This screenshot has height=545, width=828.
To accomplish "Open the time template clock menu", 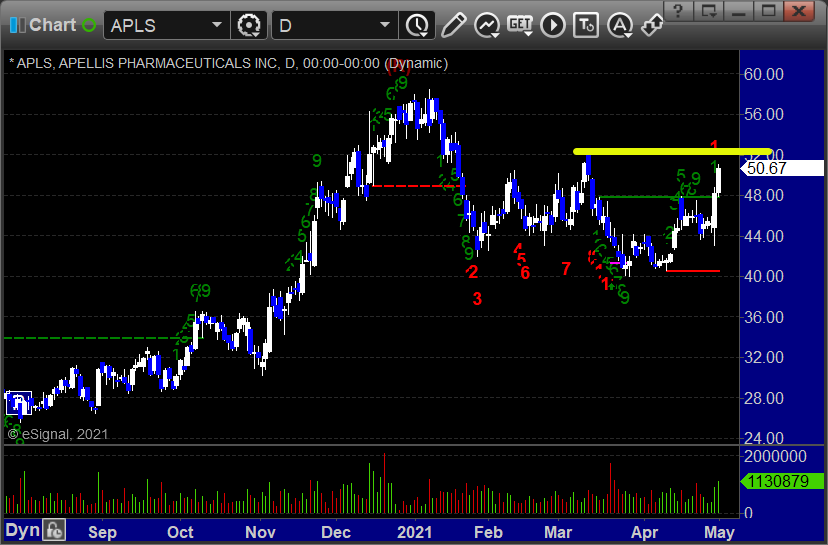I will 417,25.
